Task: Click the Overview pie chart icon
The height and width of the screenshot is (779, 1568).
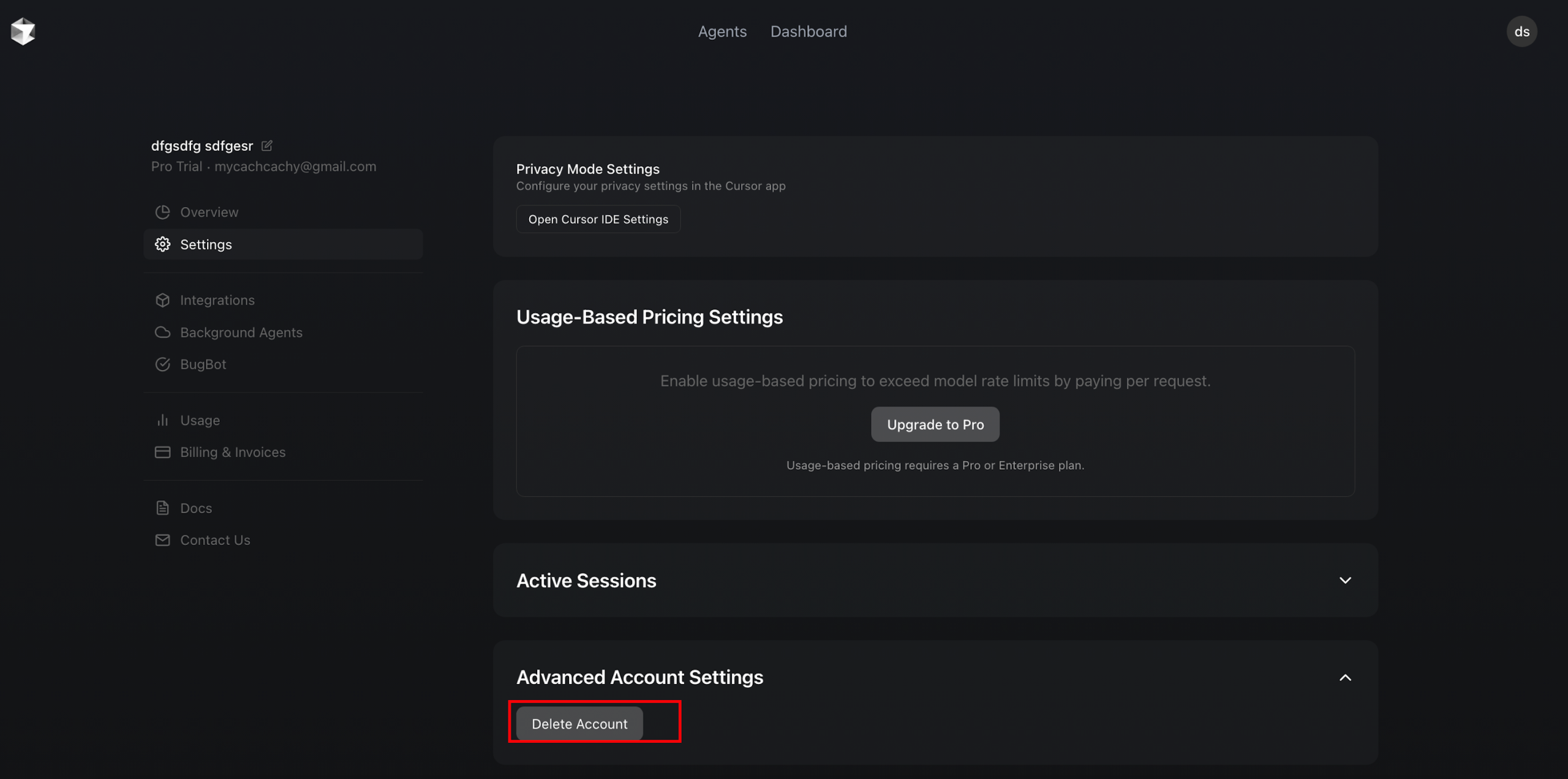Action: click(162, 212)
